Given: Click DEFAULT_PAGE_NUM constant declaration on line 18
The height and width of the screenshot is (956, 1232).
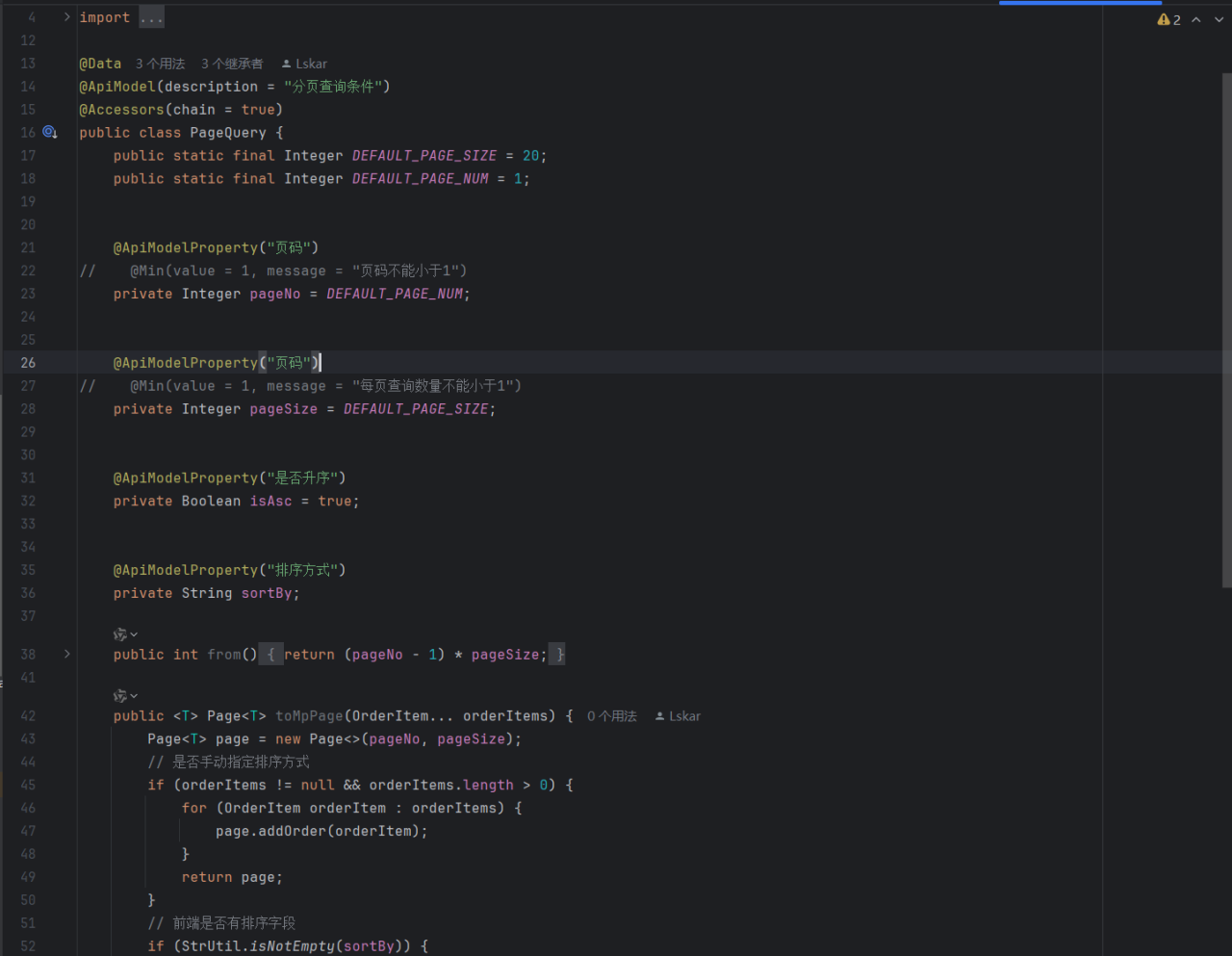Looking at the screenshot, I should [x=421, y=179].
